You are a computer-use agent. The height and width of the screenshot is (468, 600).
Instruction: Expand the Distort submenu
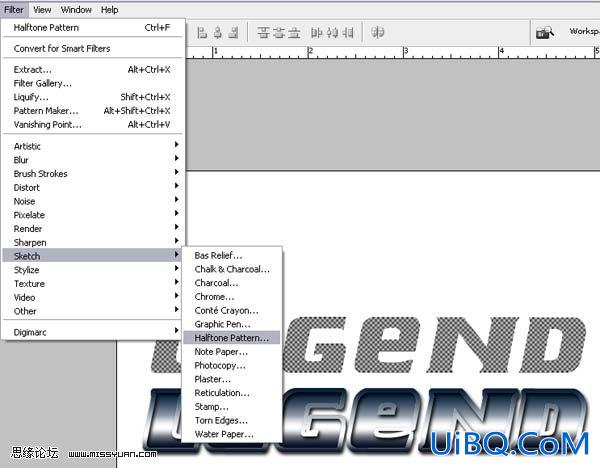92,188
